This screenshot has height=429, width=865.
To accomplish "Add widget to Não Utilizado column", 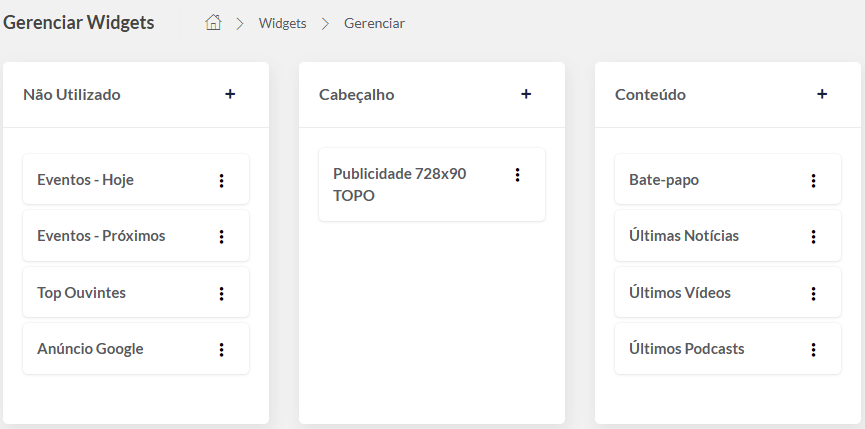I will [230, 94].
